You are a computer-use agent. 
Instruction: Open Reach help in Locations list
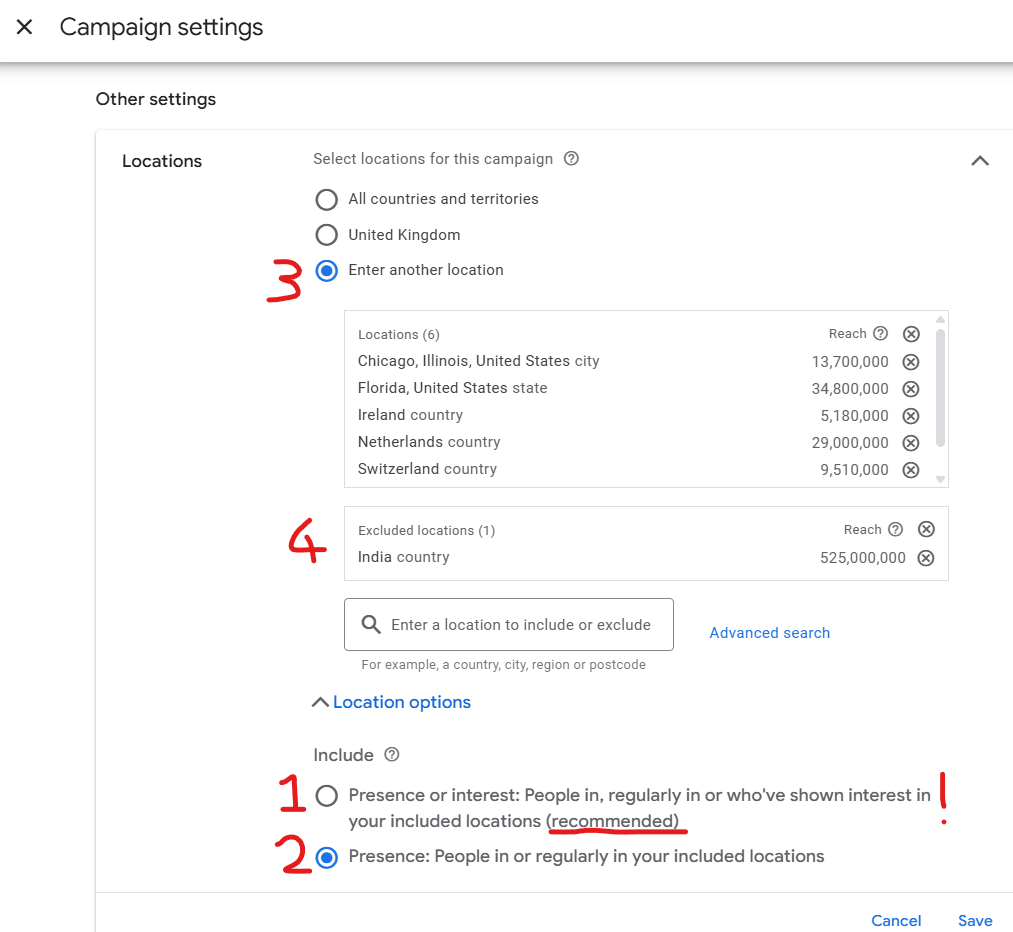(881, 333)
